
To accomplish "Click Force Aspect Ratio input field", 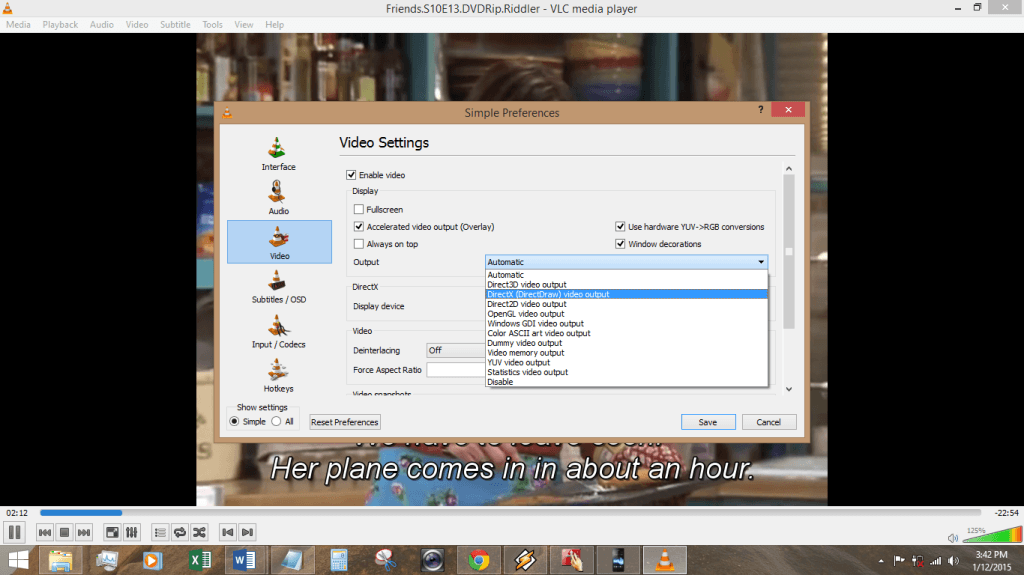I will [x=456, y=370].
